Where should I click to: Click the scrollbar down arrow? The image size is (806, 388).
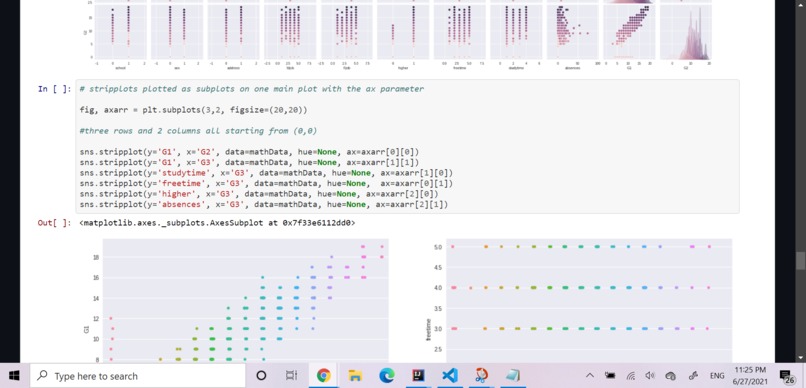[800, 358]
